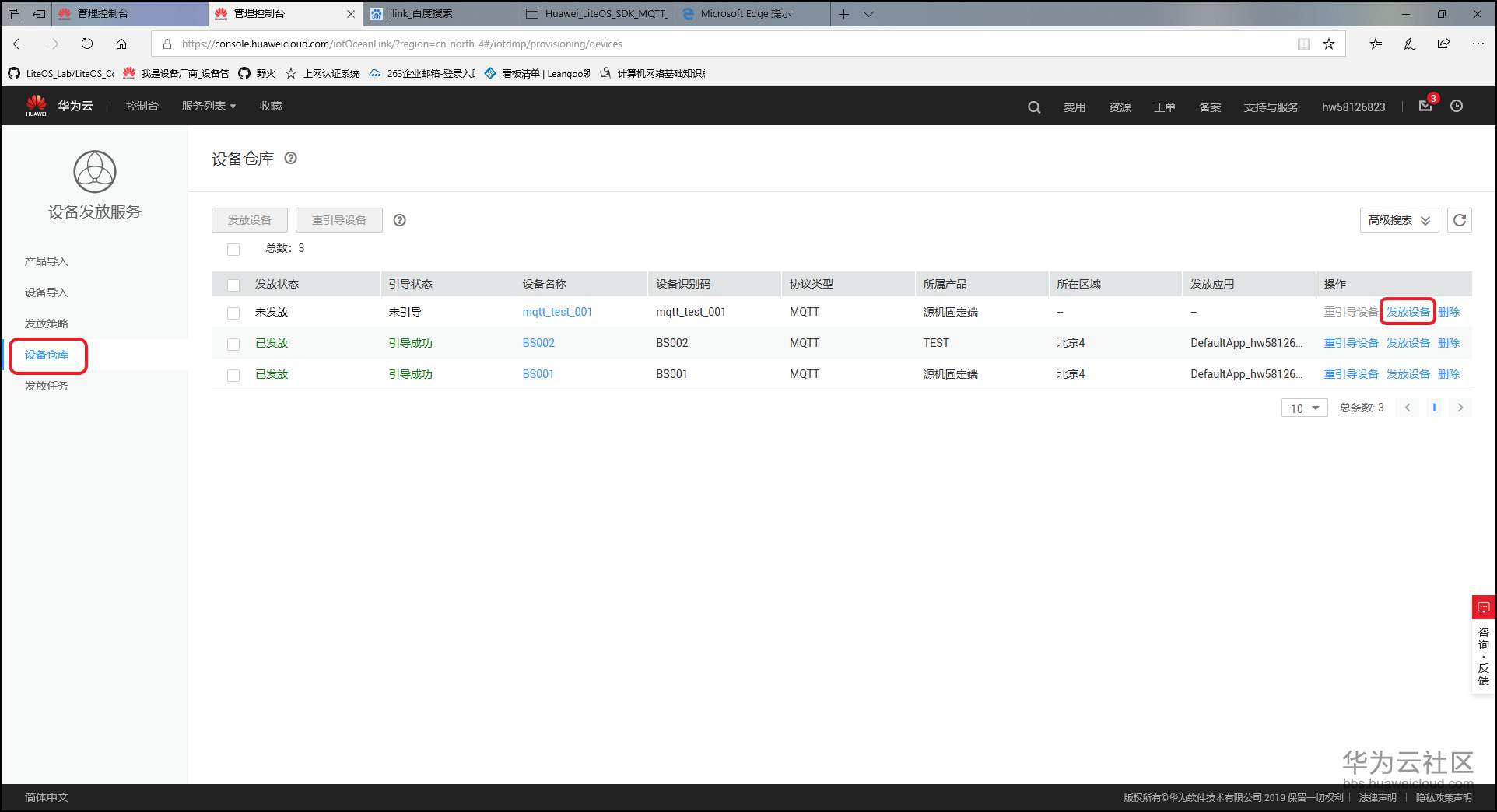
Task: Click 发放设备 for mqtt_test_001 row
Action: tap(1408, 312)
